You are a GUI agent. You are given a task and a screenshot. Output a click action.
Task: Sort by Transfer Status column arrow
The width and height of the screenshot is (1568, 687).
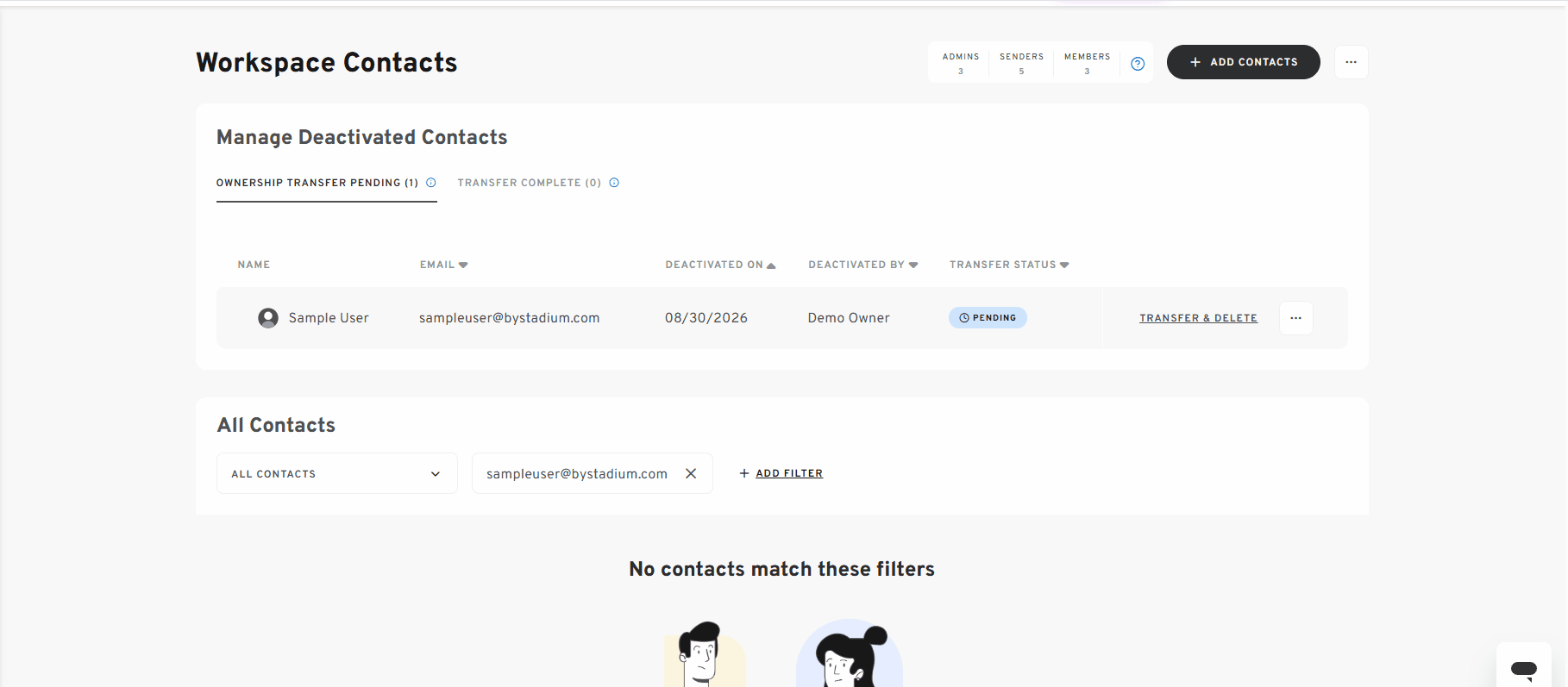click(x=1064, y=265)
